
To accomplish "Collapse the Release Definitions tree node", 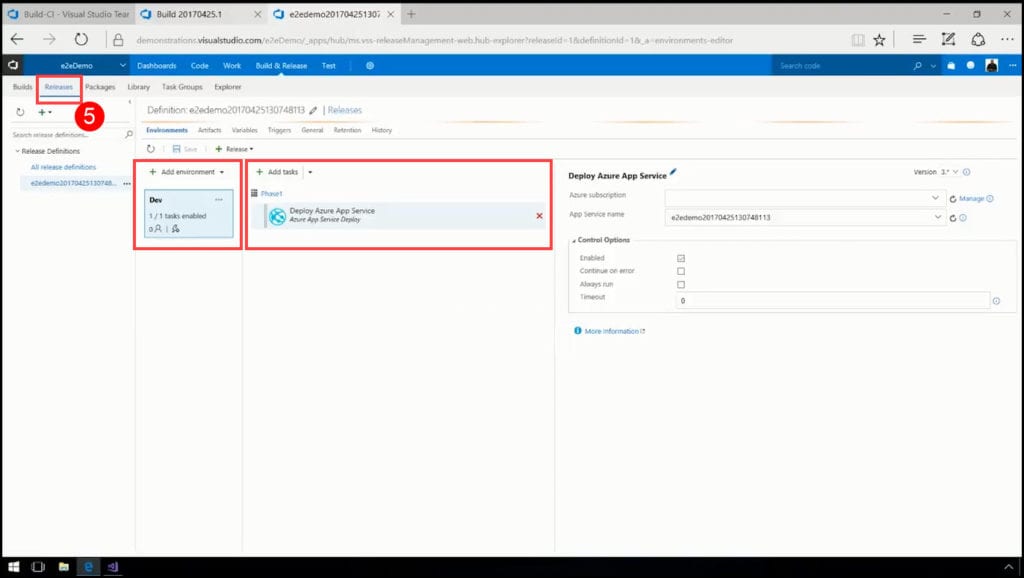I will coord(17,151).
